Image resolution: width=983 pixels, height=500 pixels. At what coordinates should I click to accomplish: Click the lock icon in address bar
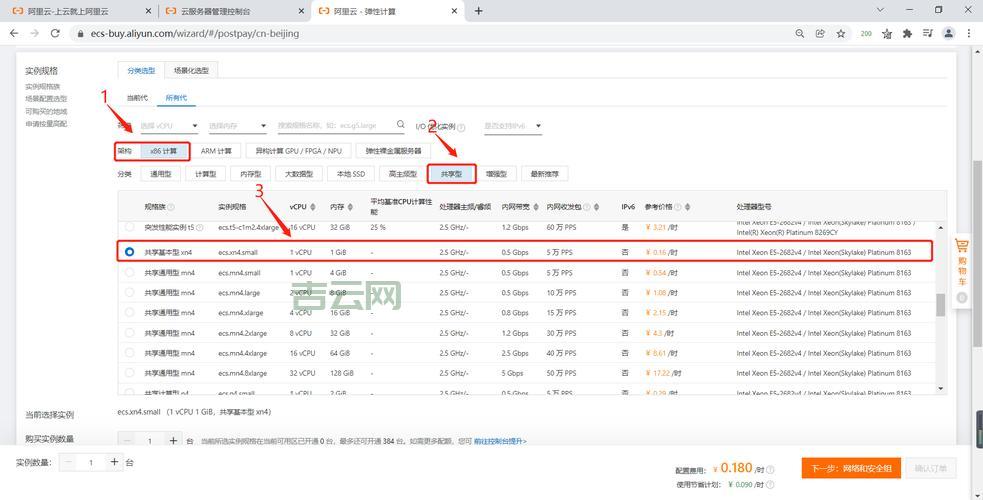pyautogui.click(x=80, y=34)
